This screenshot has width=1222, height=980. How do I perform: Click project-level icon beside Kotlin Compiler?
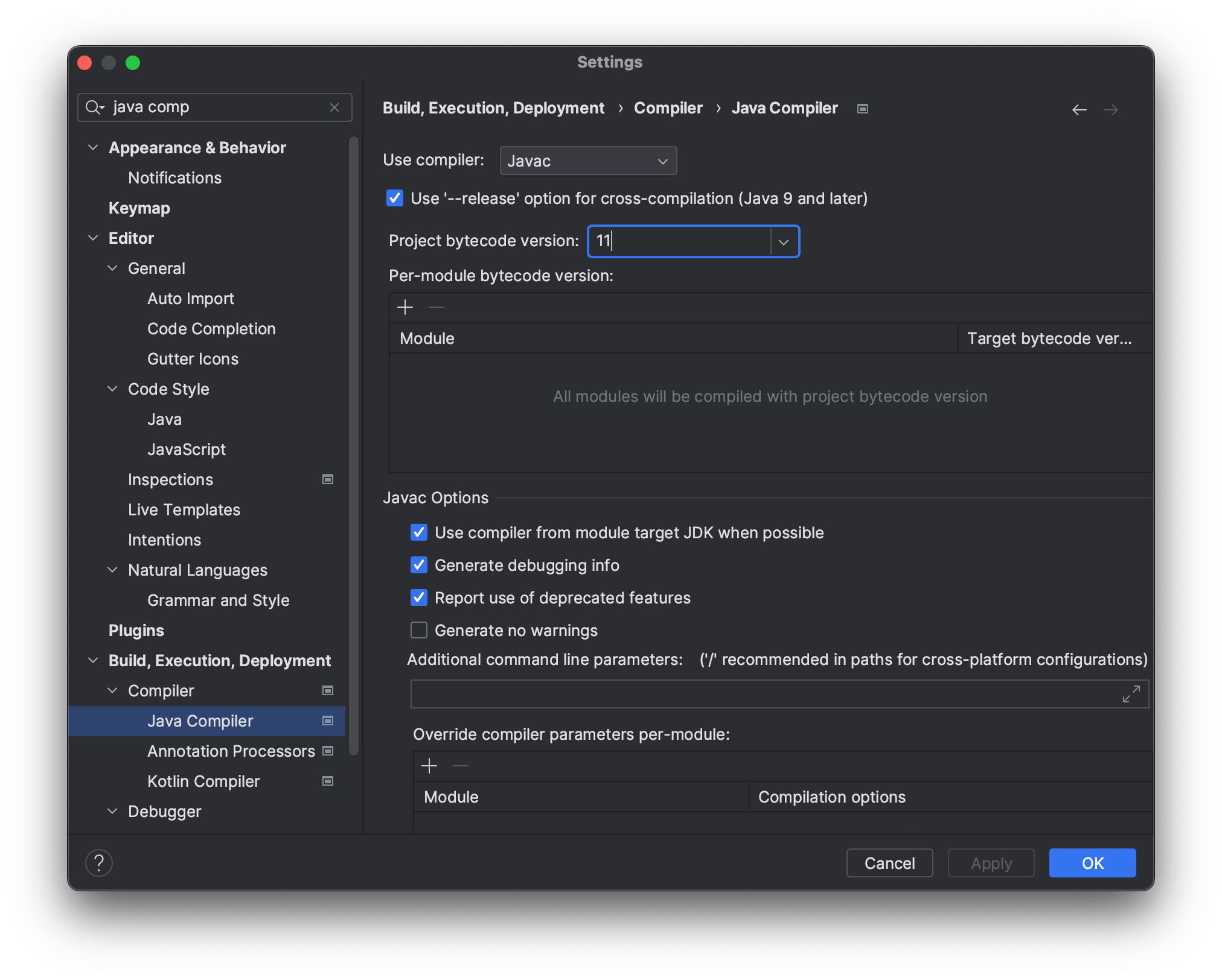[328, 781]
